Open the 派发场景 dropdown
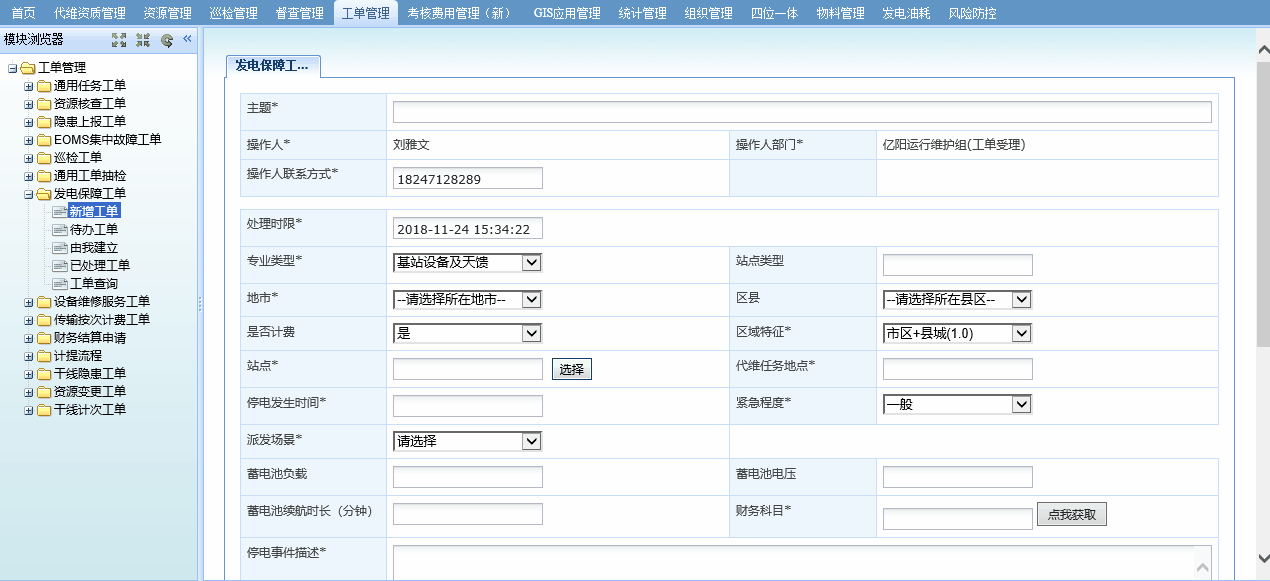1270x581 pixels. pyautogui.click(x=467, y=441)
